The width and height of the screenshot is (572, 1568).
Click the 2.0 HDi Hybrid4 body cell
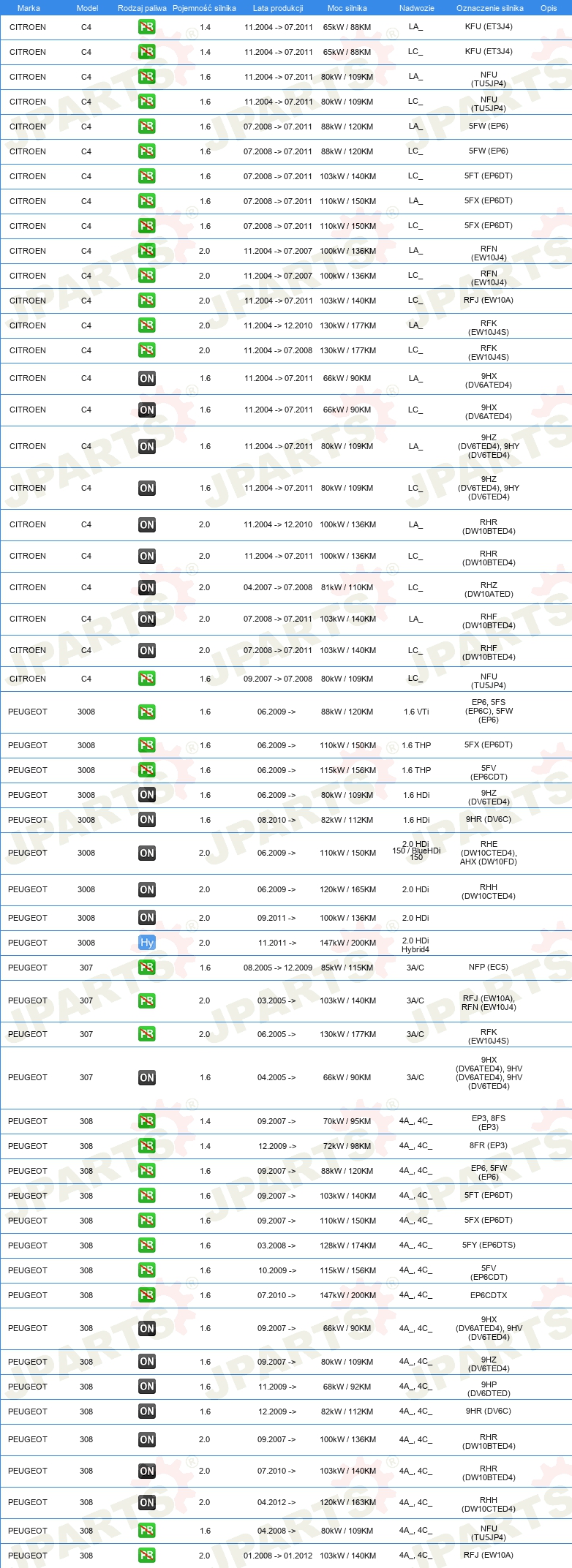(415, 945)
